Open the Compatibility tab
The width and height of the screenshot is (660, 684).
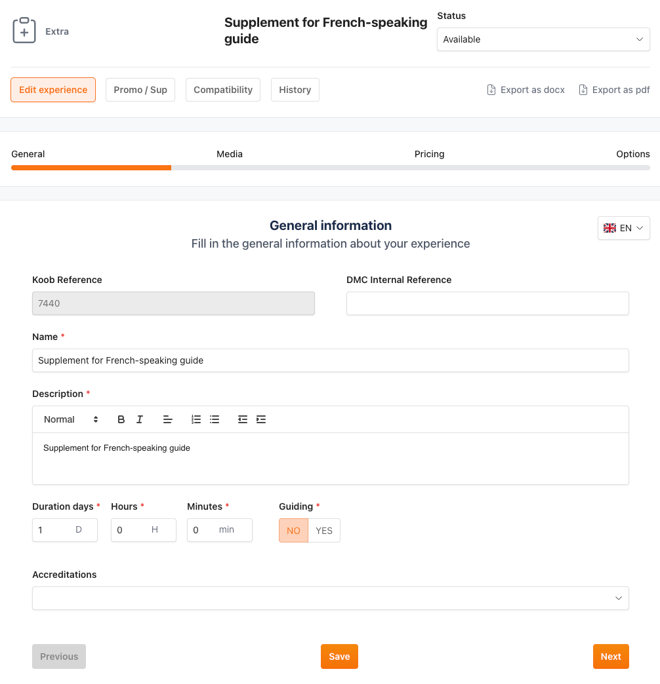[x=223, y=90]
